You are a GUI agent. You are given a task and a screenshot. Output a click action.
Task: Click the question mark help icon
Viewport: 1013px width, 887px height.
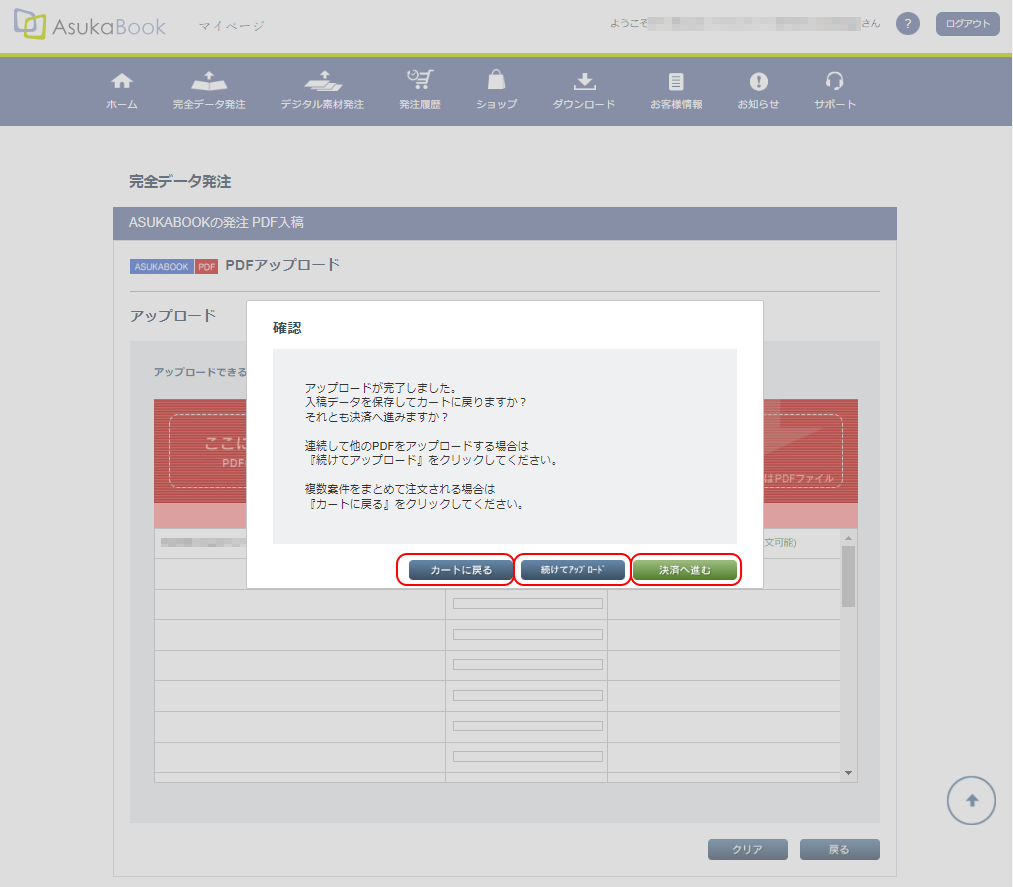click(x=907, y=24)
